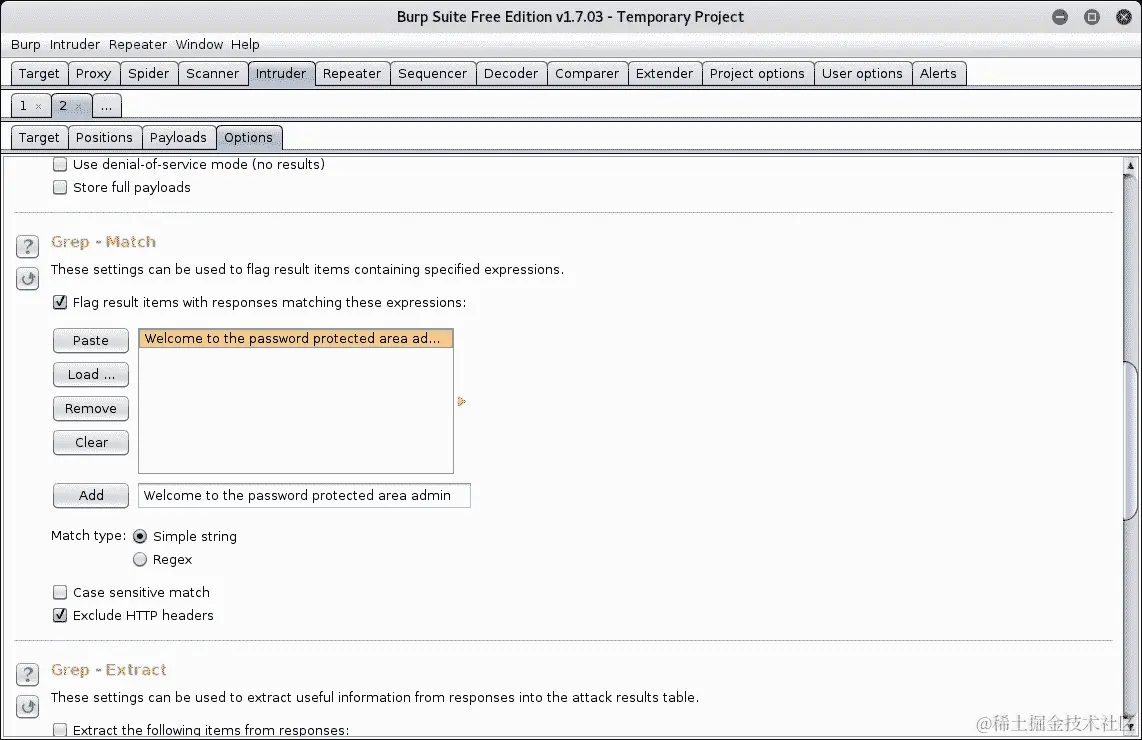Uncheck Flag result items with responses matching
This screenshot has width=1142, height=740.
[x=60, y=302]
